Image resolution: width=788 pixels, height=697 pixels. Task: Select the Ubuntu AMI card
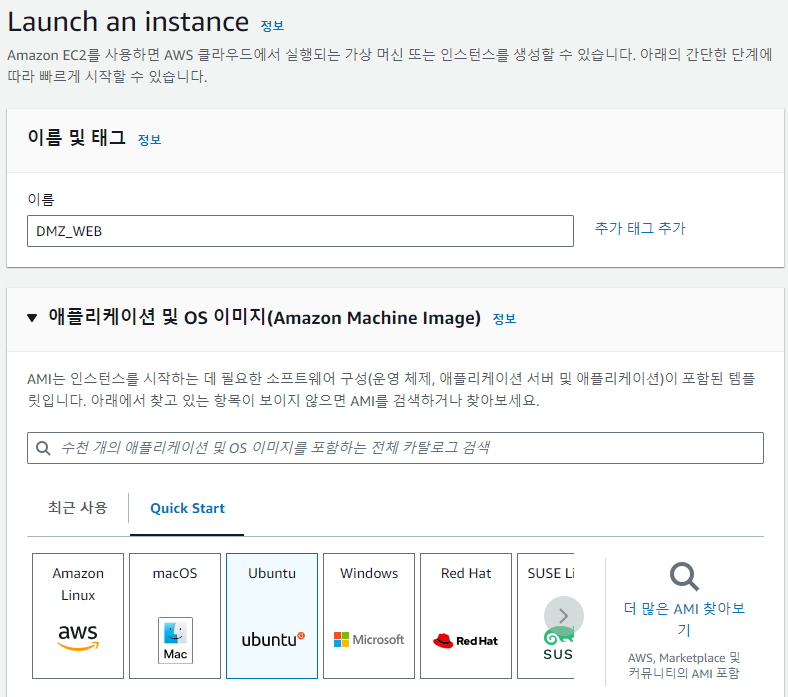(x=272, y=616)
